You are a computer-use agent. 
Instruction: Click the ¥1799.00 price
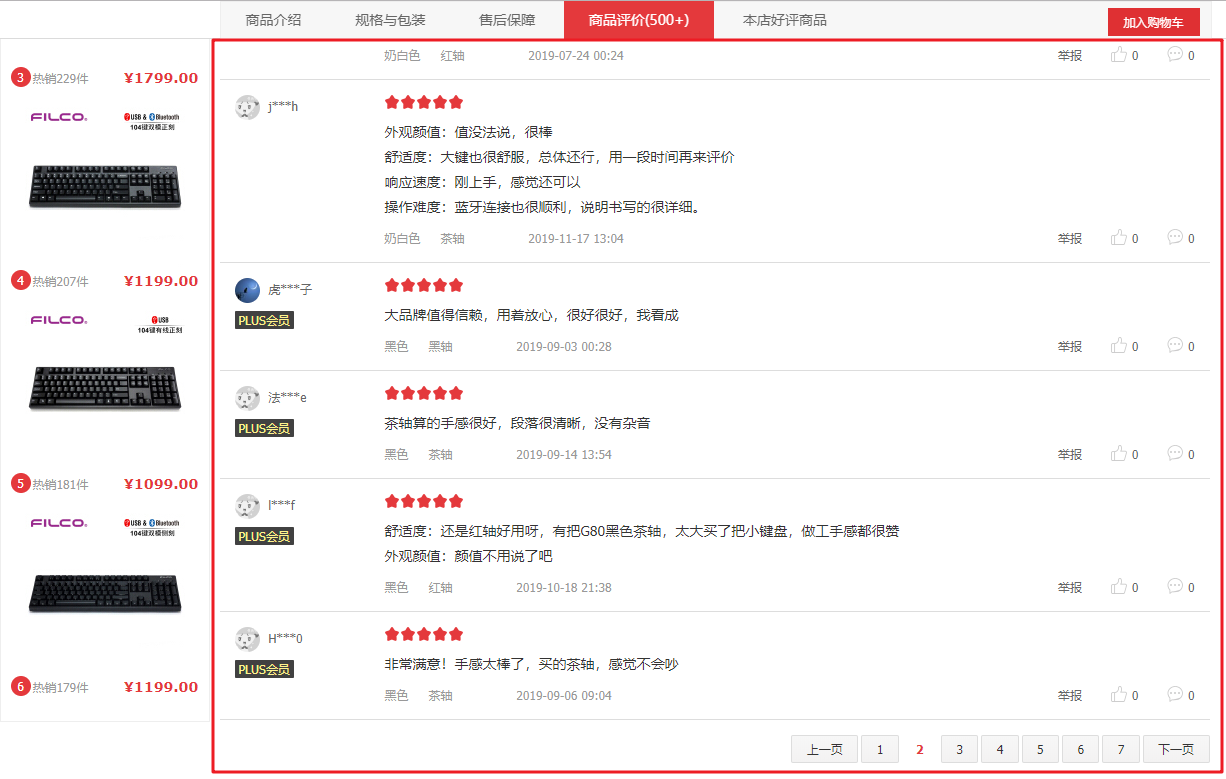(x=161, y=78)
